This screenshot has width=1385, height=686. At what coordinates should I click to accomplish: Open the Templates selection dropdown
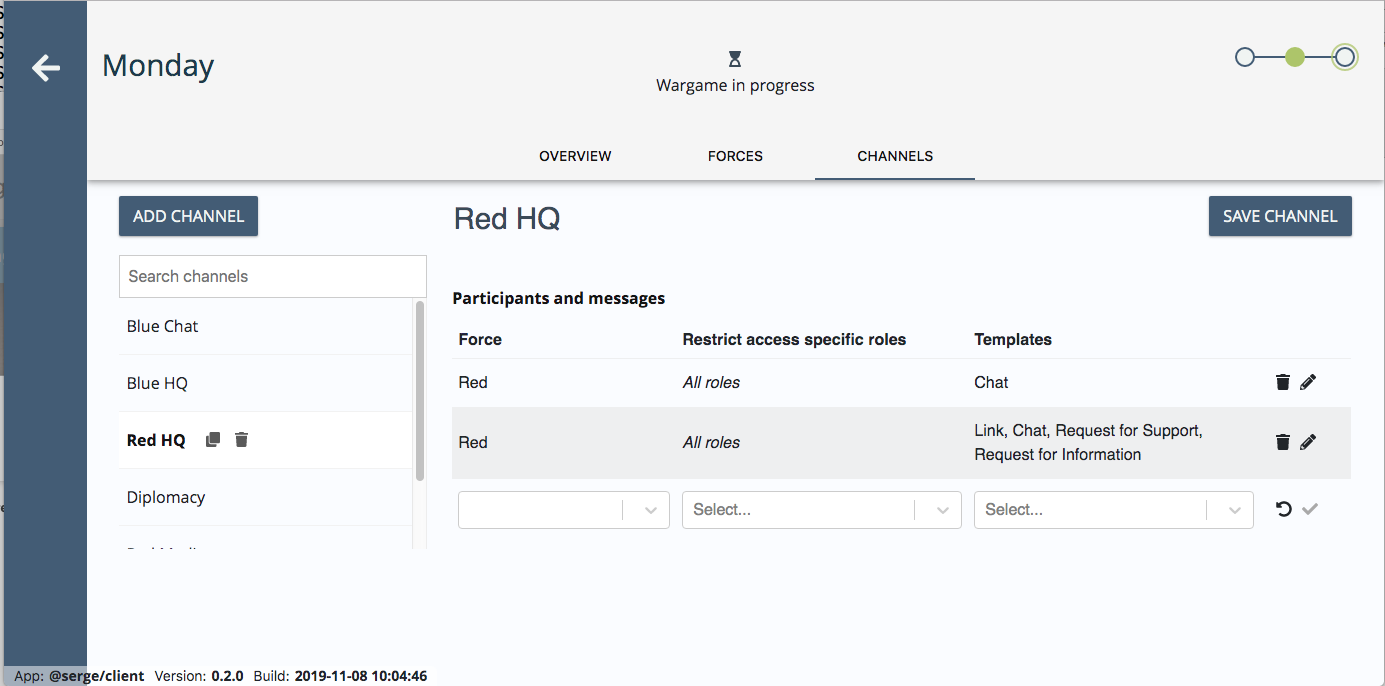[x=1114, y=510]
